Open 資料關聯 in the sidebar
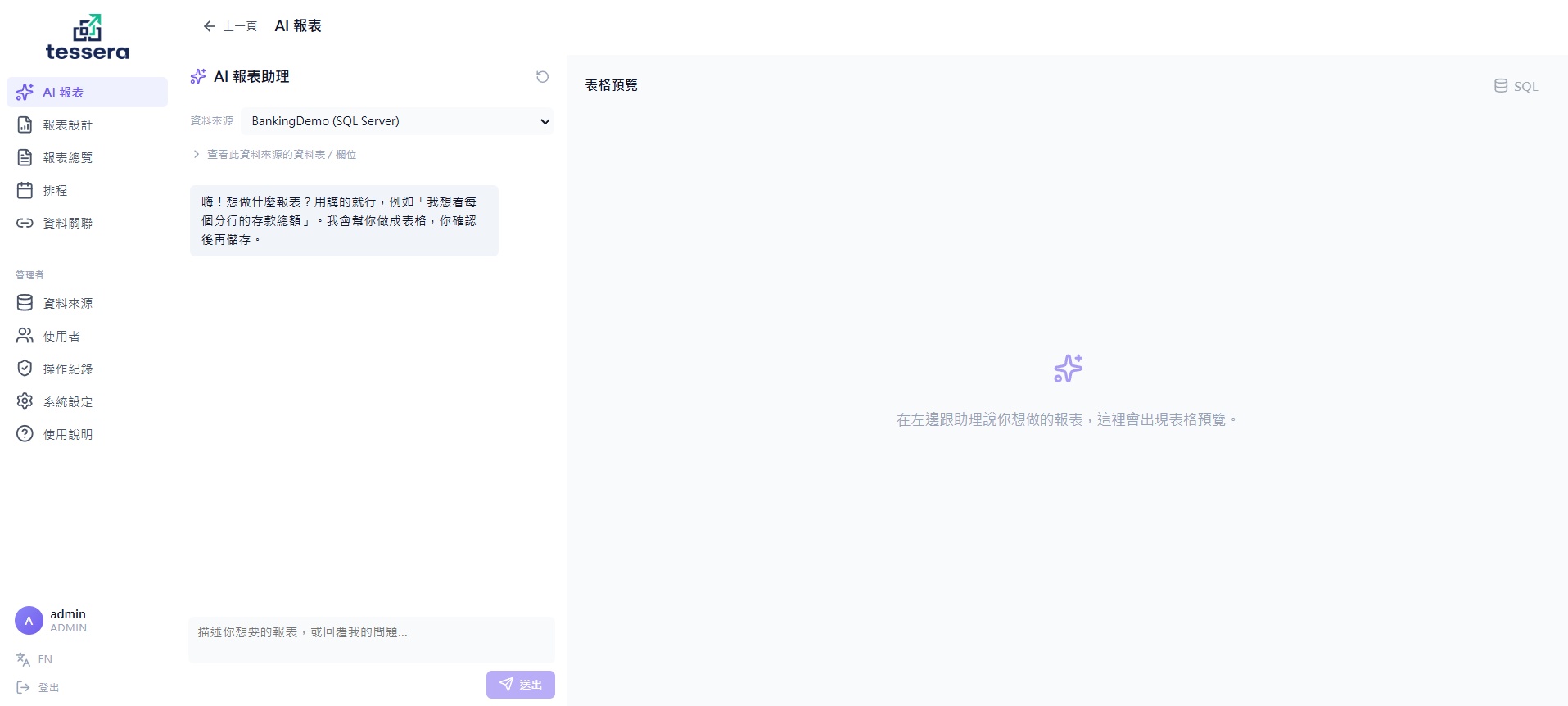 (x=87, y=223)
